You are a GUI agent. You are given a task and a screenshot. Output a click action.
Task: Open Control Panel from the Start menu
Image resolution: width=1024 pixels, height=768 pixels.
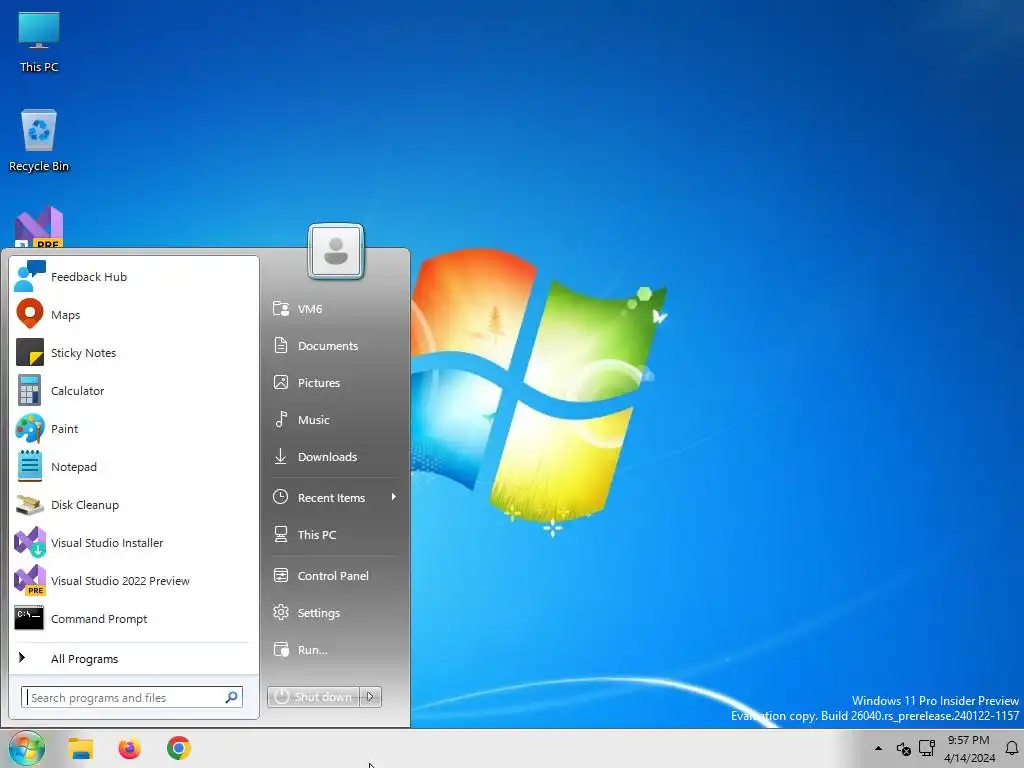[x=335, y=575]
